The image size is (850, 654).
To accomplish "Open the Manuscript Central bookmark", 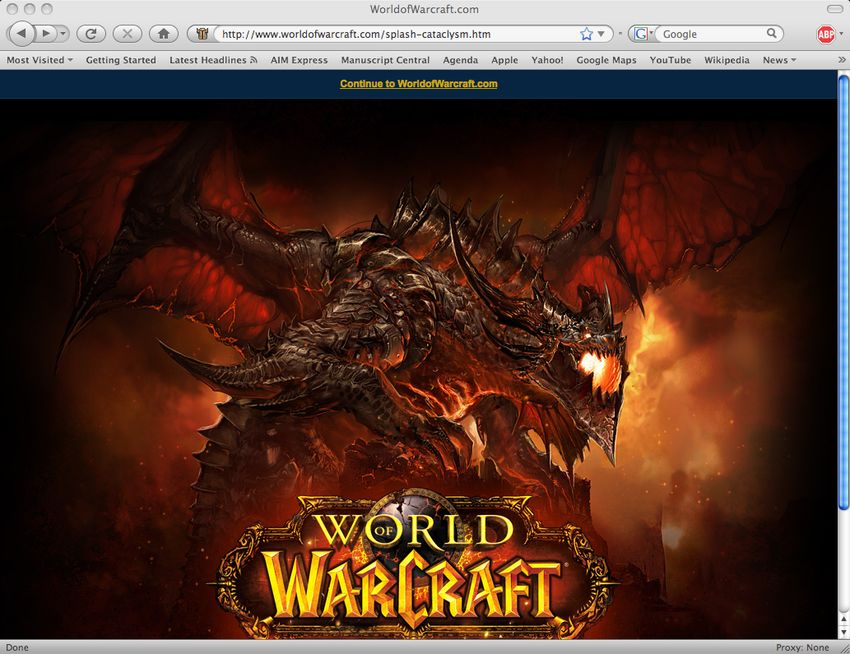I will pos(385,60).
